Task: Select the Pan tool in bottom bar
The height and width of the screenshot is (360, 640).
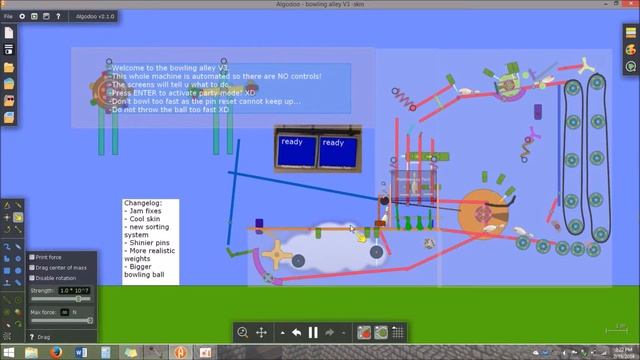Action: point(261,332)
